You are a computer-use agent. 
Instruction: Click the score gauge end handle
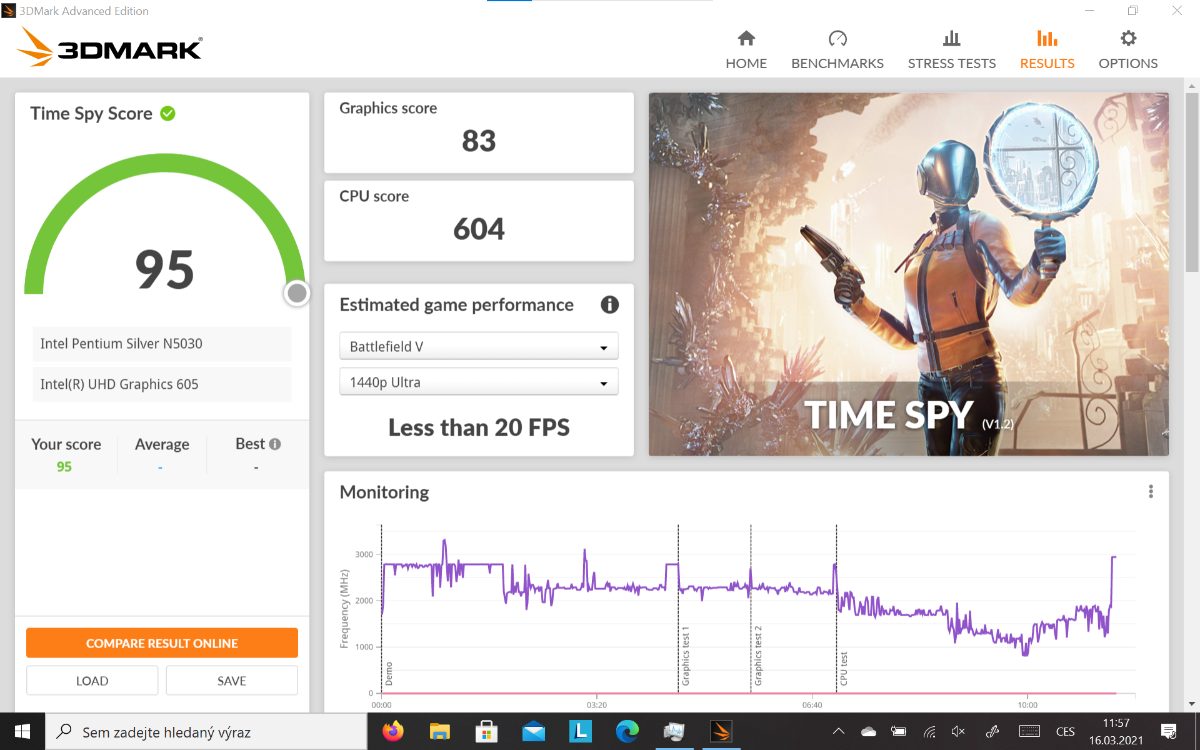296,293
